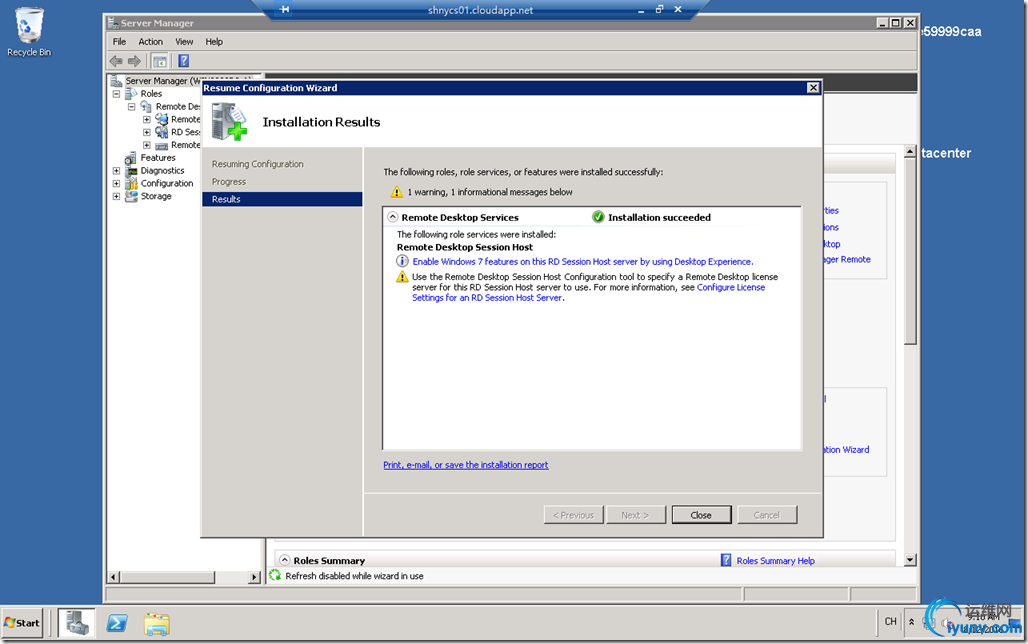Image resolution: width=1028 pixels, height=644 pixels.
Task: Open the Print, e-mail, or save installation report link
Action: coord(465,465)
